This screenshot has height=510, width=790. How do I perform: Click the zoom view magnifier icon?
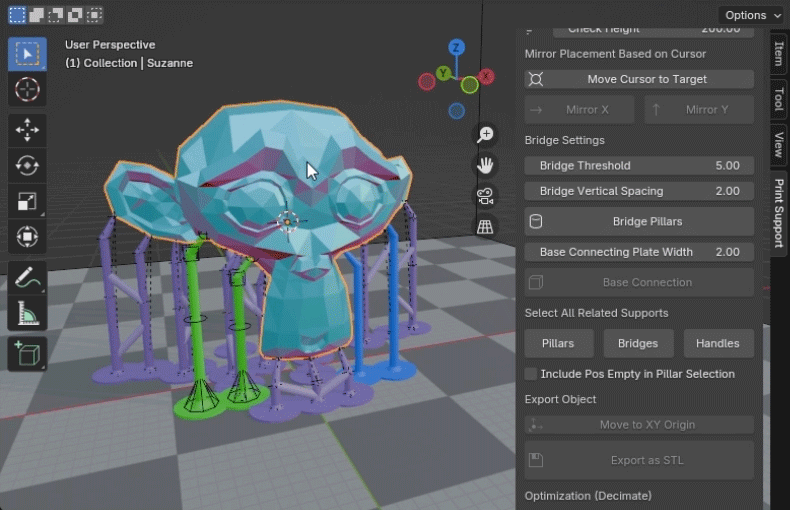(485, 135)
